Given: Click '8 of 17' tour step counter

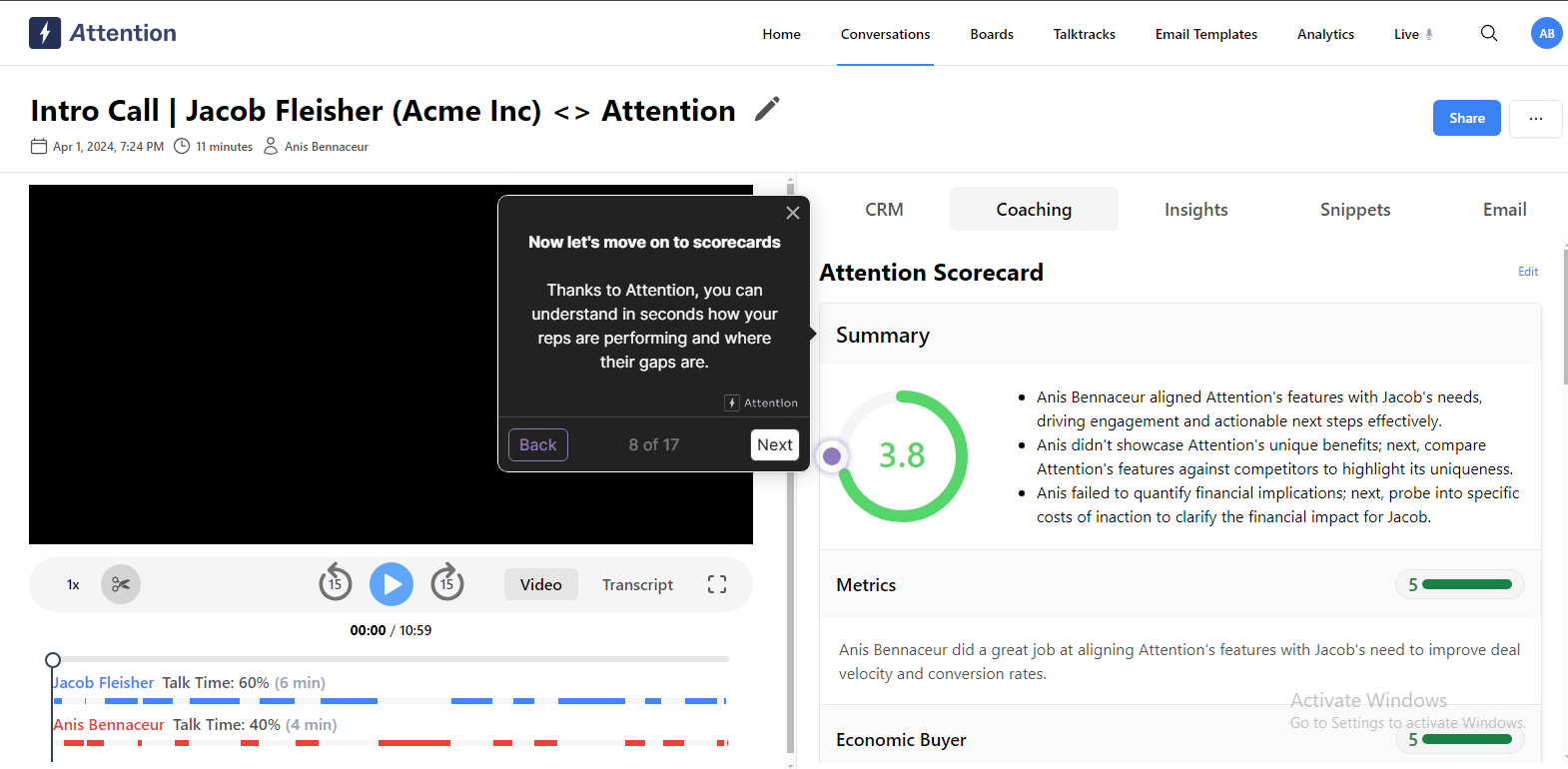Looking at the screenshot, I should pyautogui.click(x=654, y=444).
